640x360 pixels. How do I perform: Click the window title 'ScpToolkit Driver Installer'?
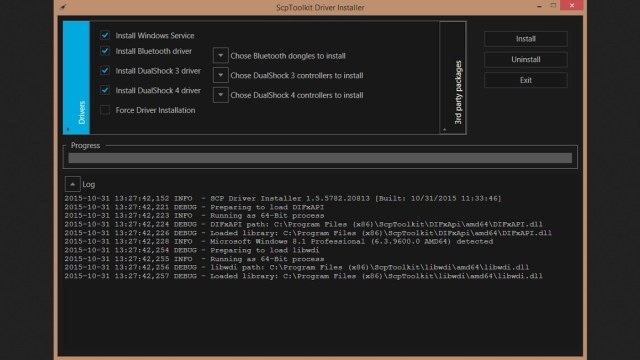[x=320, y=7]
